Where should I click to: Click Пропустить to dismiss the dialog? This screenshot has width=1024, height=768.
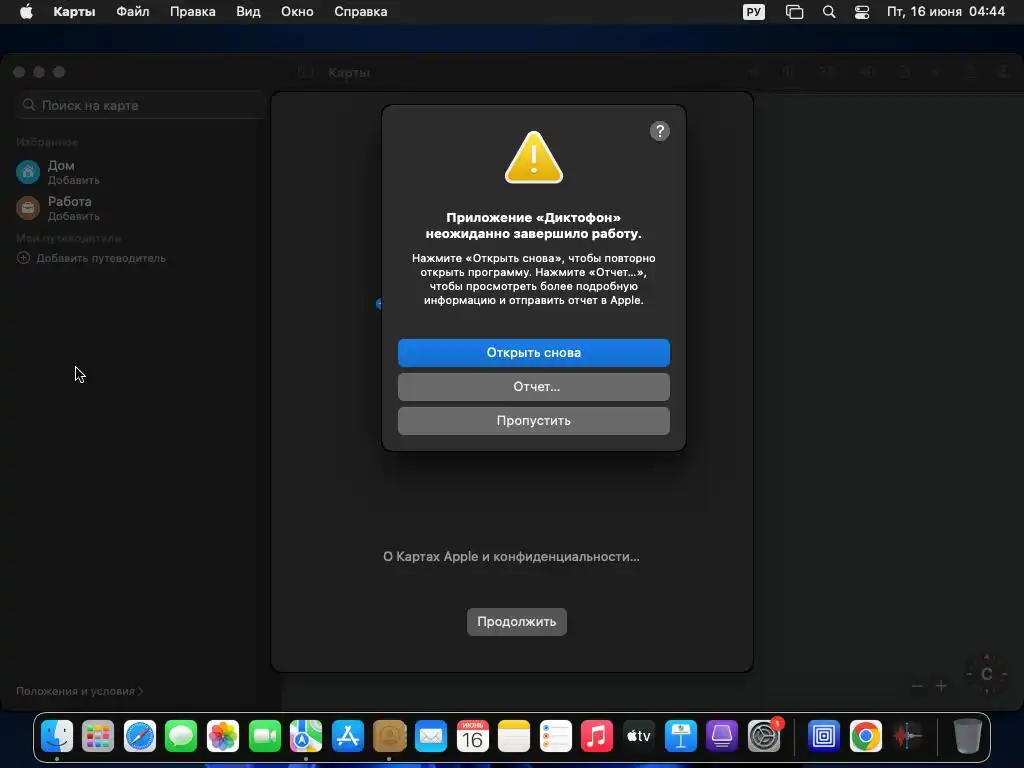[534, 421]
